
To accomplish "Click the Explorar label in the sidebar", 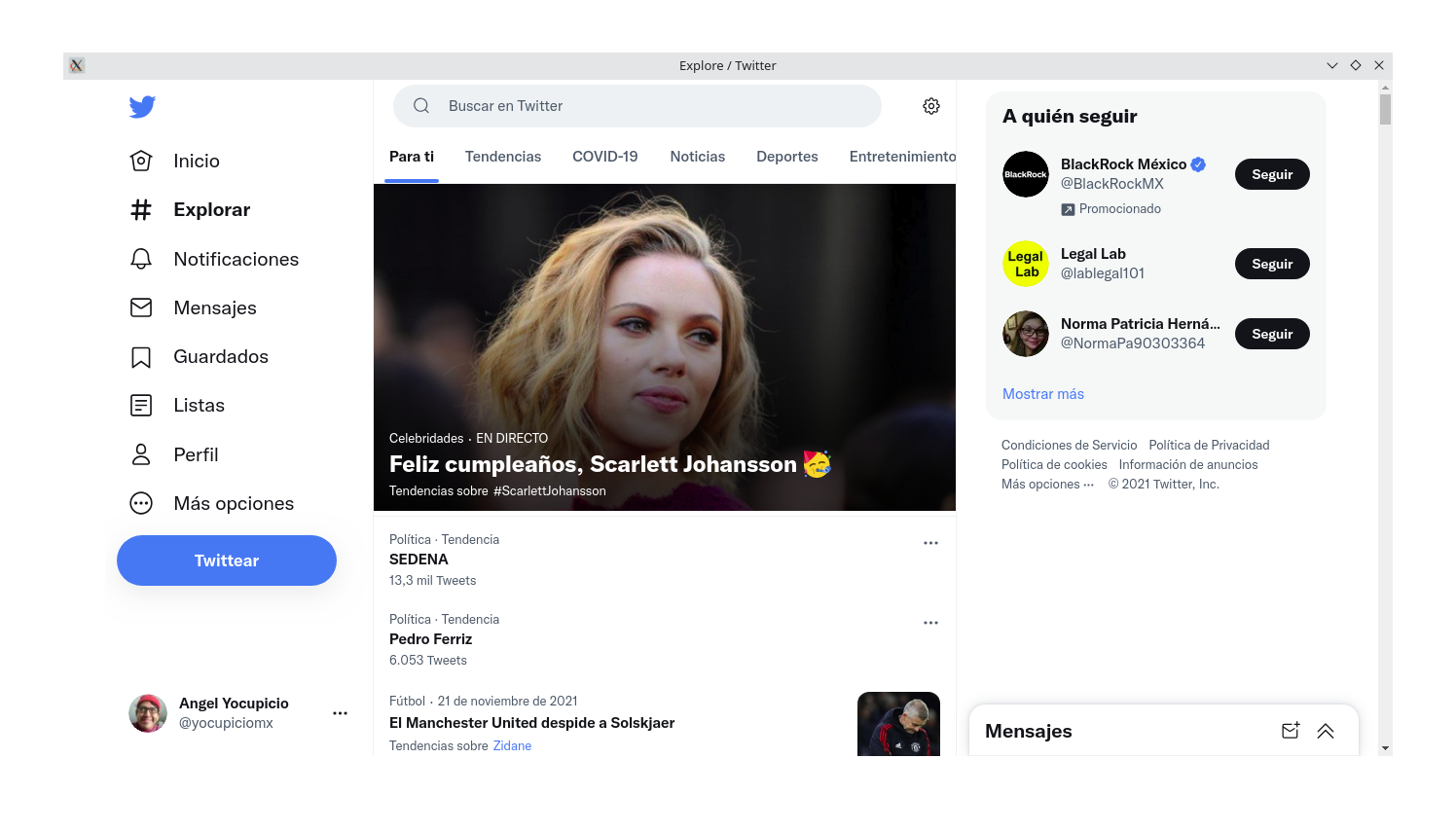I will click(x=211, y=209).
